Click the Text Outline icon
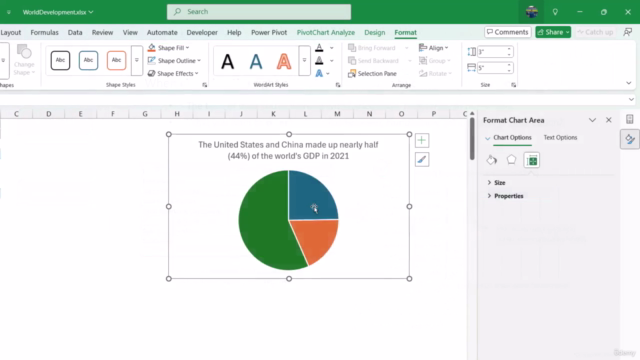 (319, 61)
